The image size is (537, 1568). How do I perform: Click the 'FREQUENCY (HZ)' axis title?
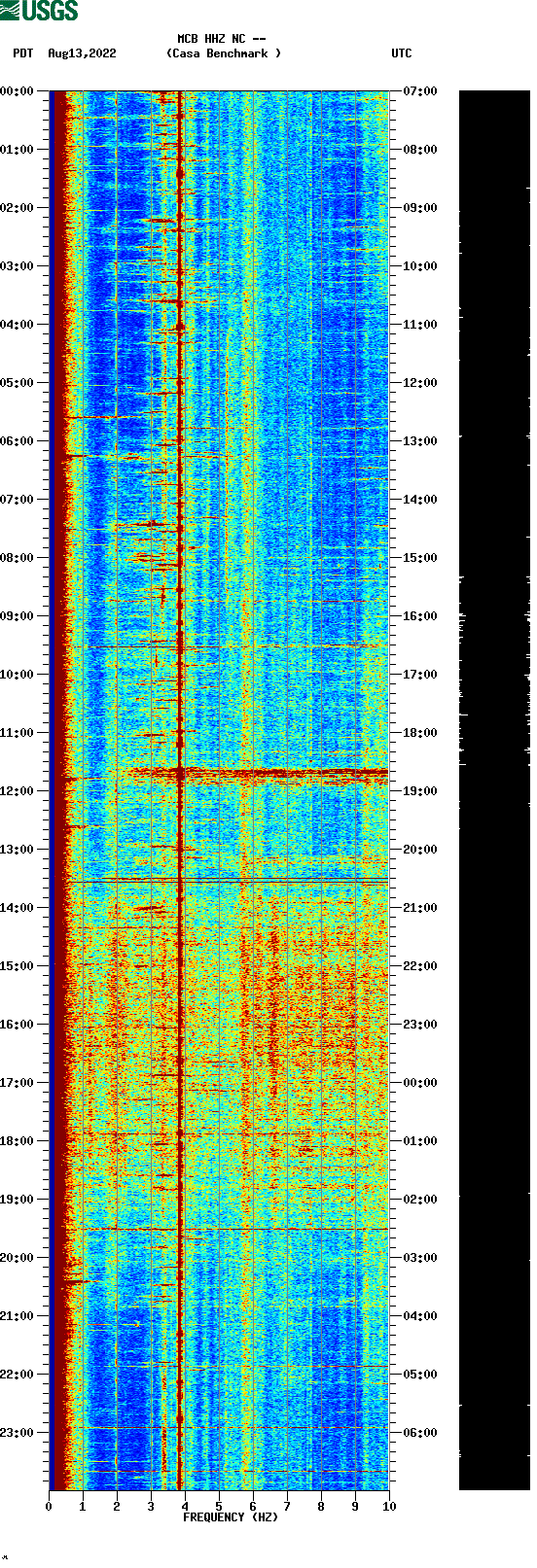231,1517
